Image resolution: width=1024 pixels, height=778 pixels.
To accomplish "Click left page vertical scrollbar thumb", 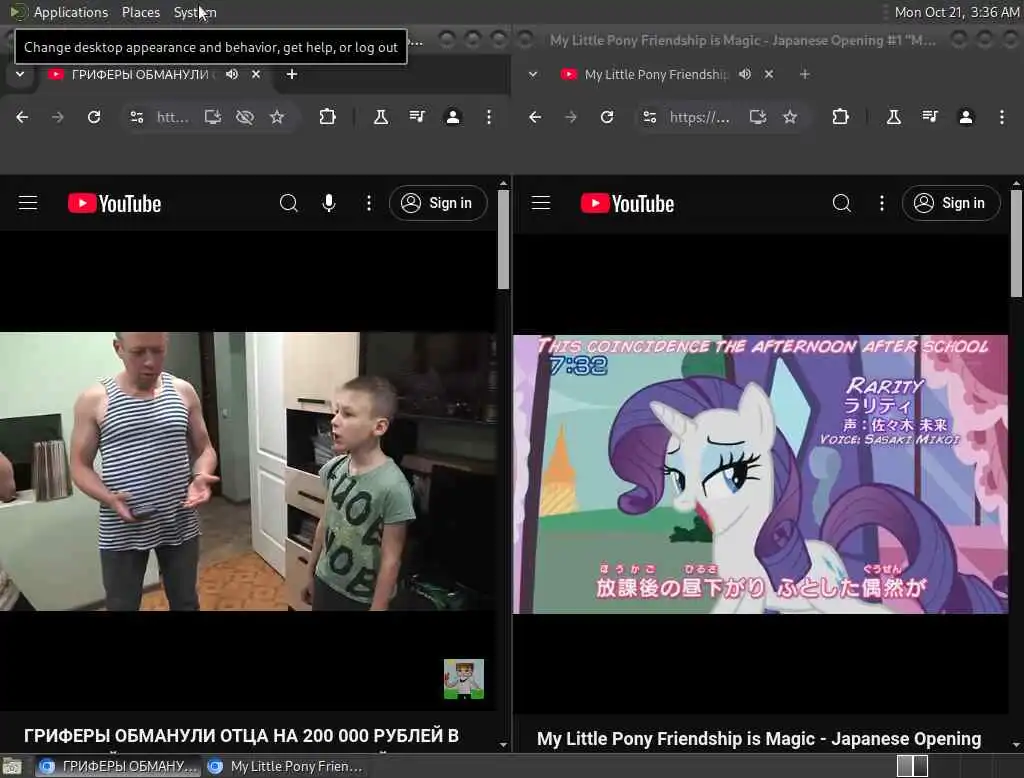I will click(503, 240).
